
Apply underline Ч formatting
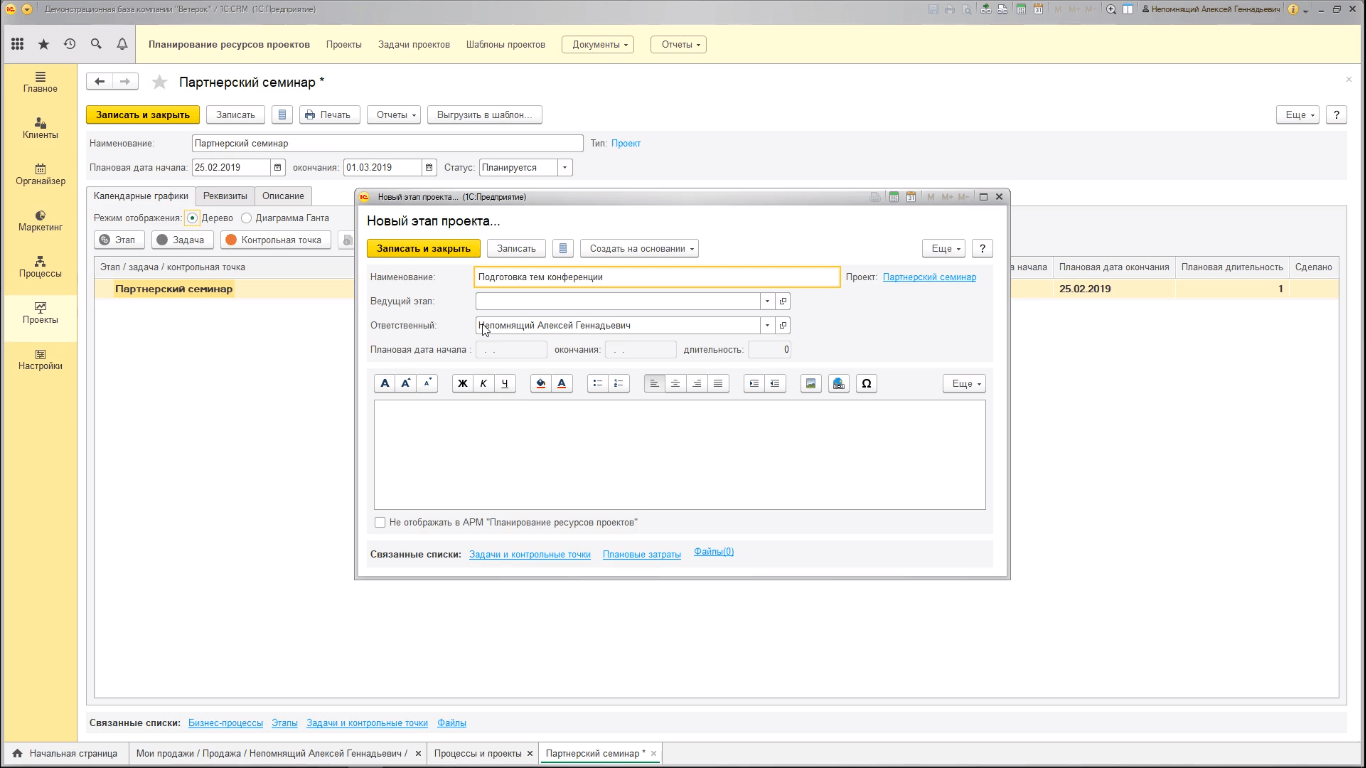[x=505, y=383]
